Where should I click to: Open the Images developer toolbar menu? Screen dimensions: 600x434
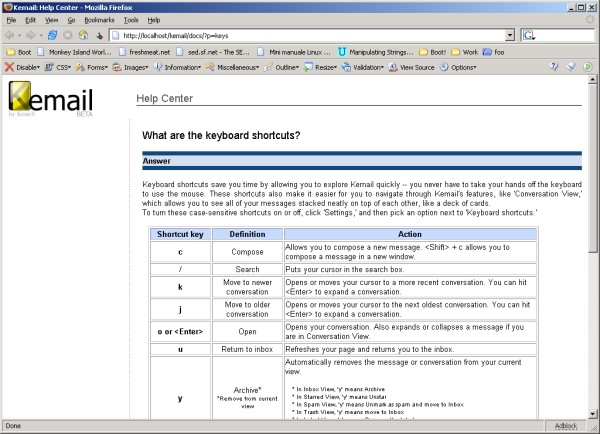click(x=130, y=67)
